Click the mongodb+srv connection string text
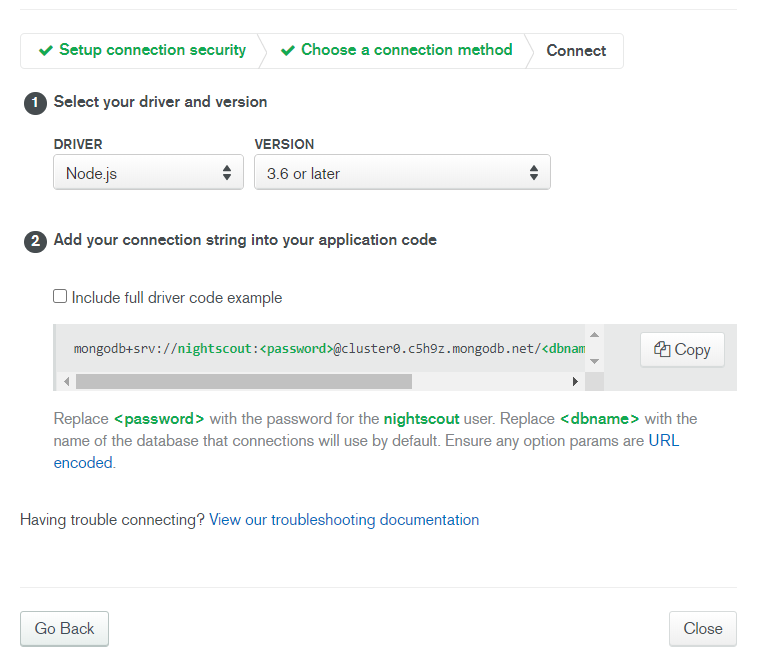The image size is (759, 665). (329, 348)
